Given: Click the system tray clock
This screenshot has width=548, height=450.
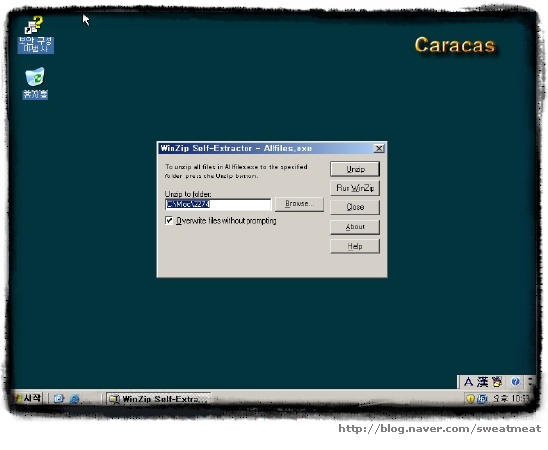Looking at the screenshot, I should tap(512, 399).
